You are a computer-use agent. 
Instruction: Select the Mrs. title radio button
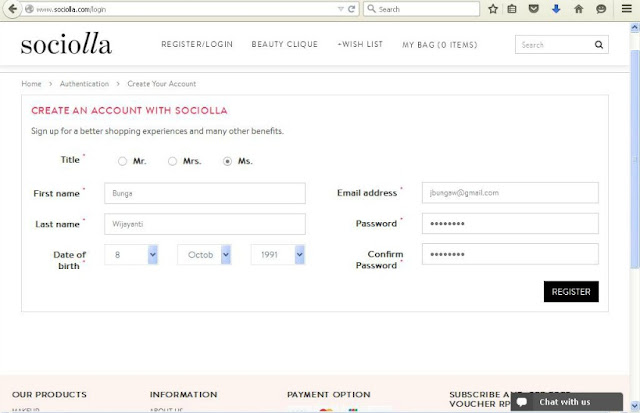click(172, 161)
